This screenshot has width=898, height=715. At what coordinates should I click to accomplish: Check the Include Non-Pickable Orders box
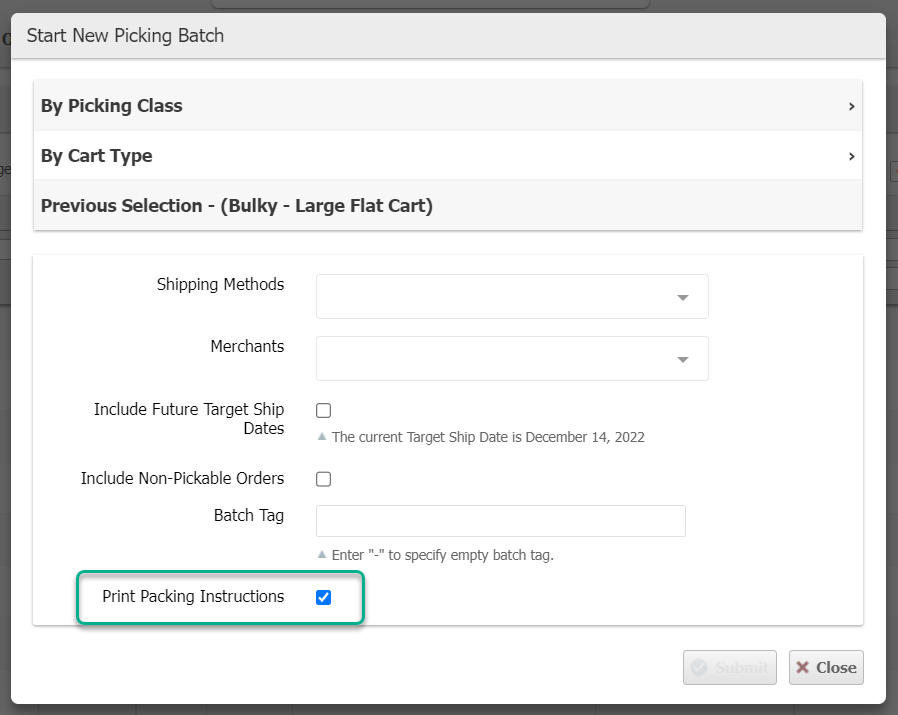pos(324,479)
